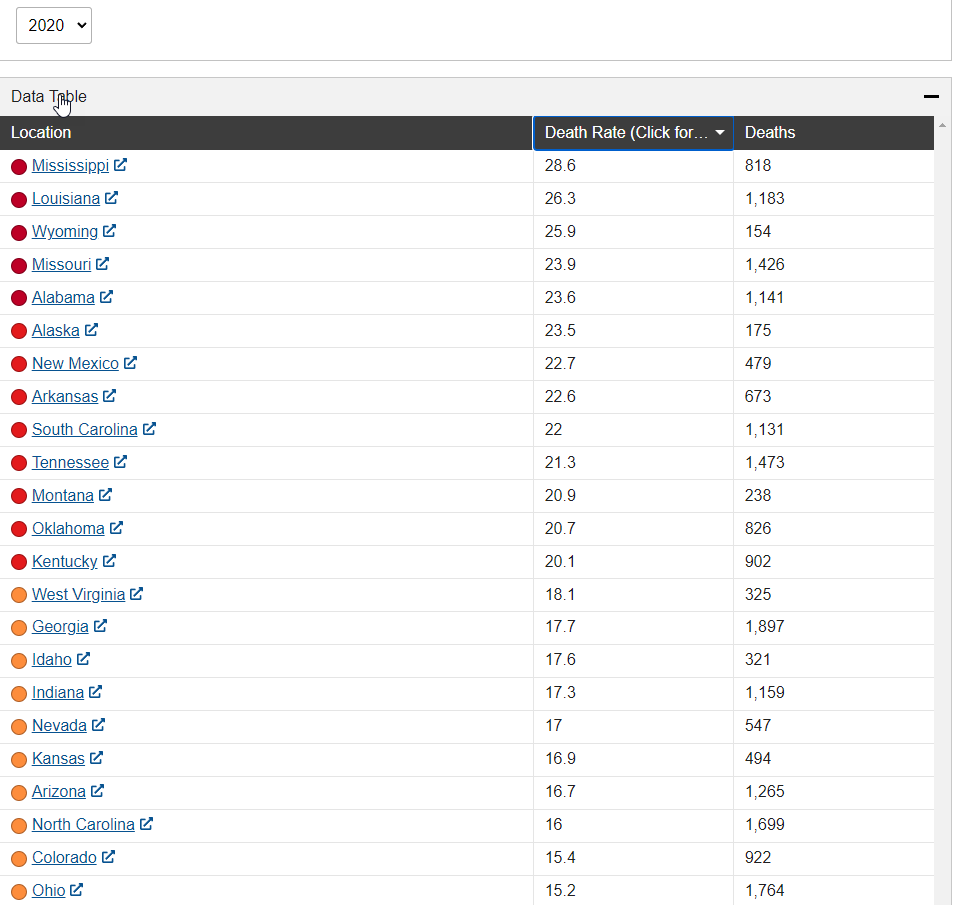Click external link icon next to Idaho
The image size is (962, 905).
pyautogui.click(x=83, y=659)
